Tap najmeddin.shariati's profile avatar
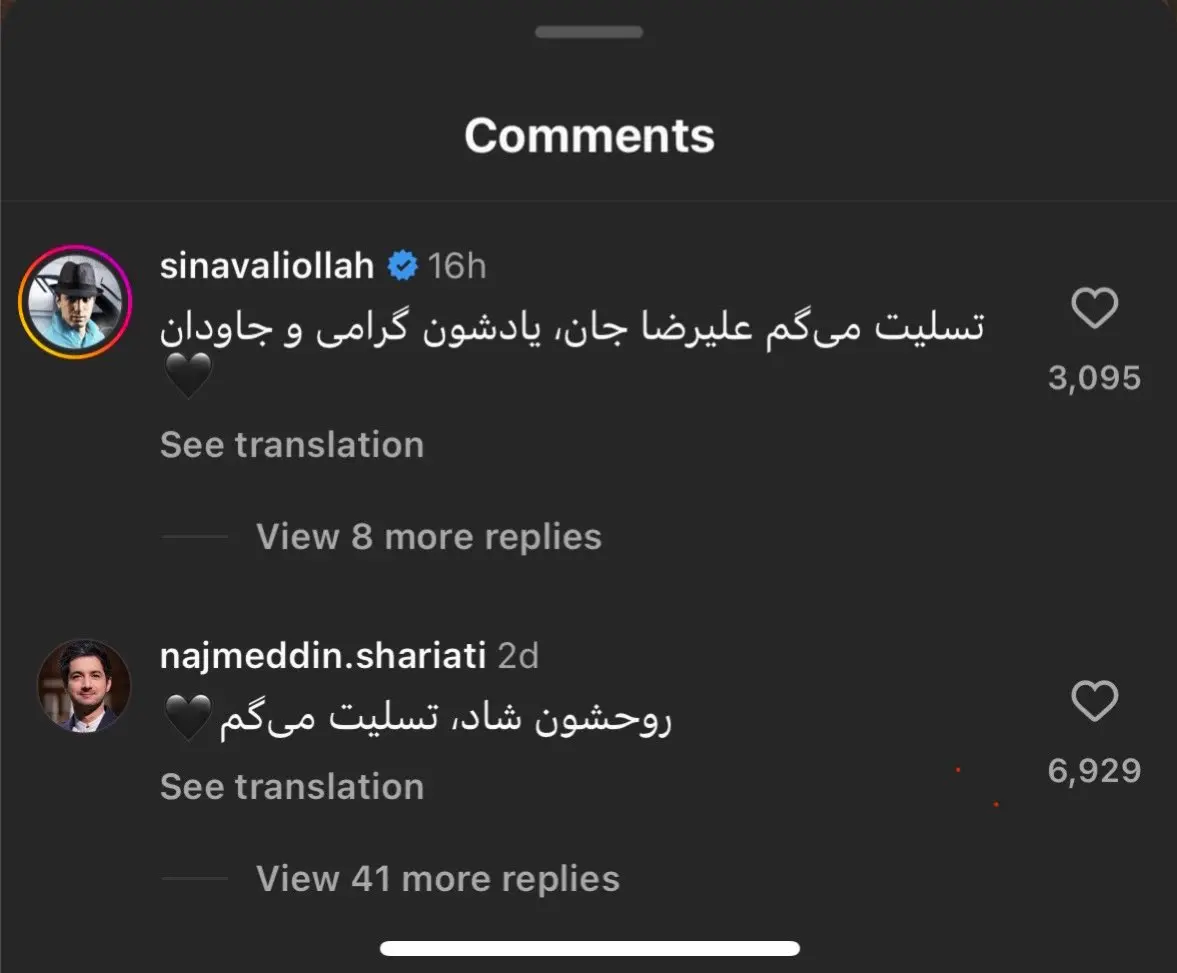Viewport: 1177px width, 973px height. point(84,686)
